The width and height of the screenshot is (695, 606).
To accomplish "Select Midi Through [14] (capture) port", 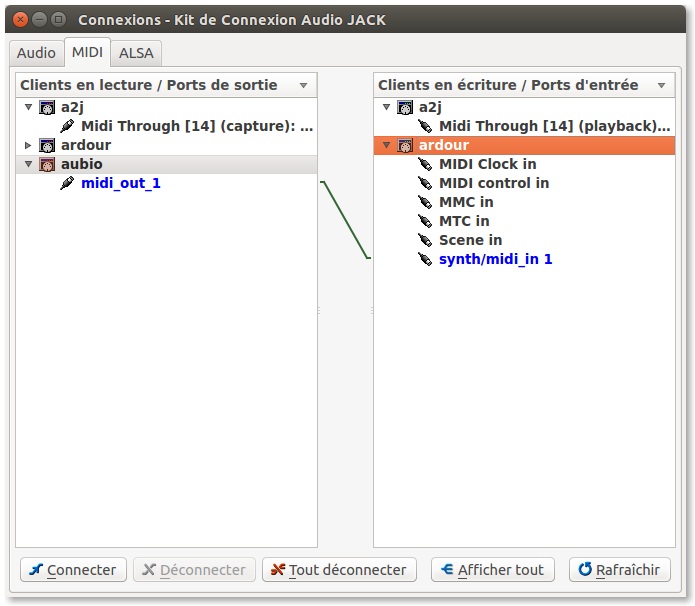I will [x=197, y=126].
